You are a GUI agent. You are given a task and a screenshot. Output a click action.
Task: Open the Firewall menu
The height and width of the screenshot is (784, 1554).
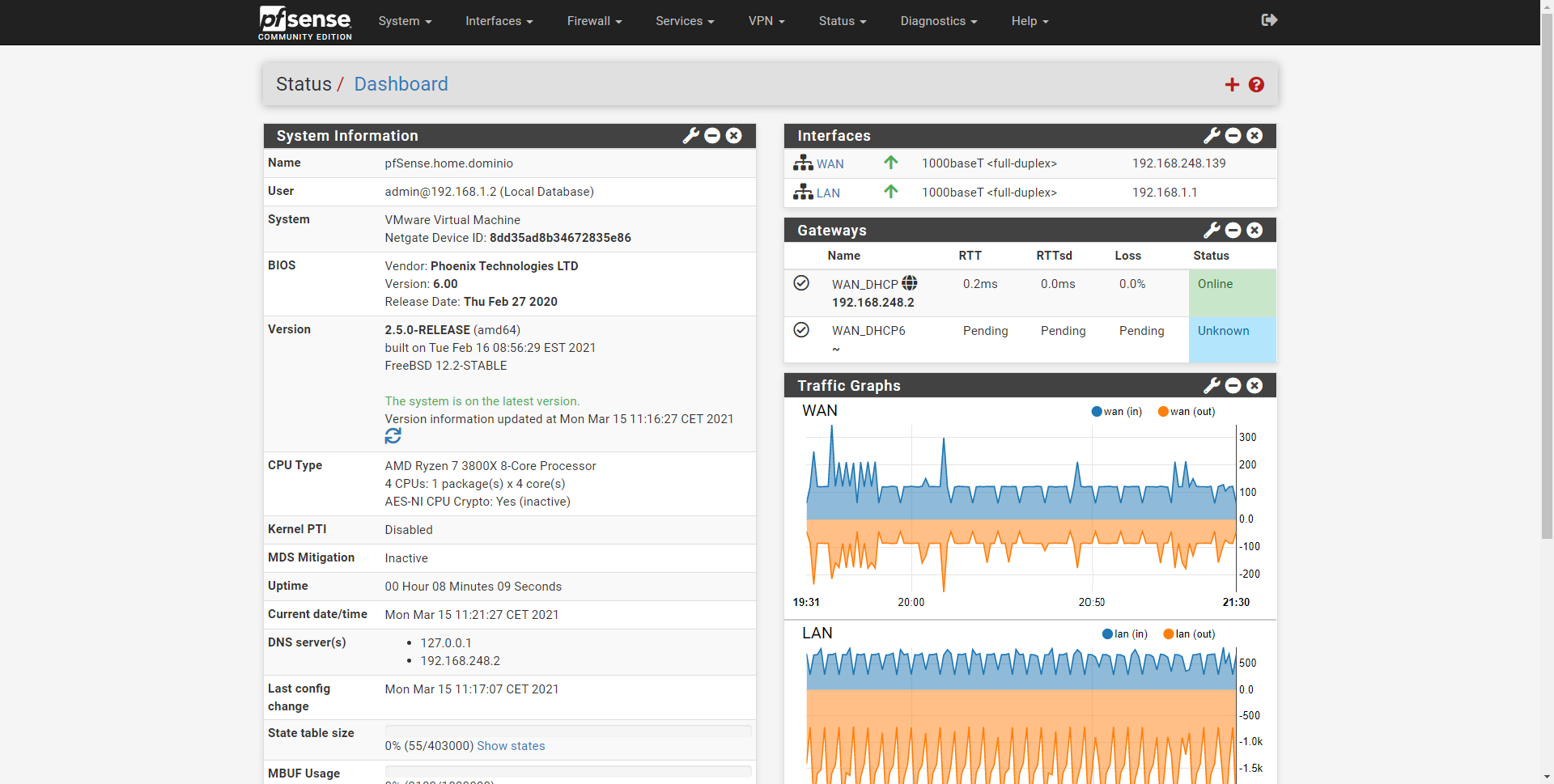[593, 21]
